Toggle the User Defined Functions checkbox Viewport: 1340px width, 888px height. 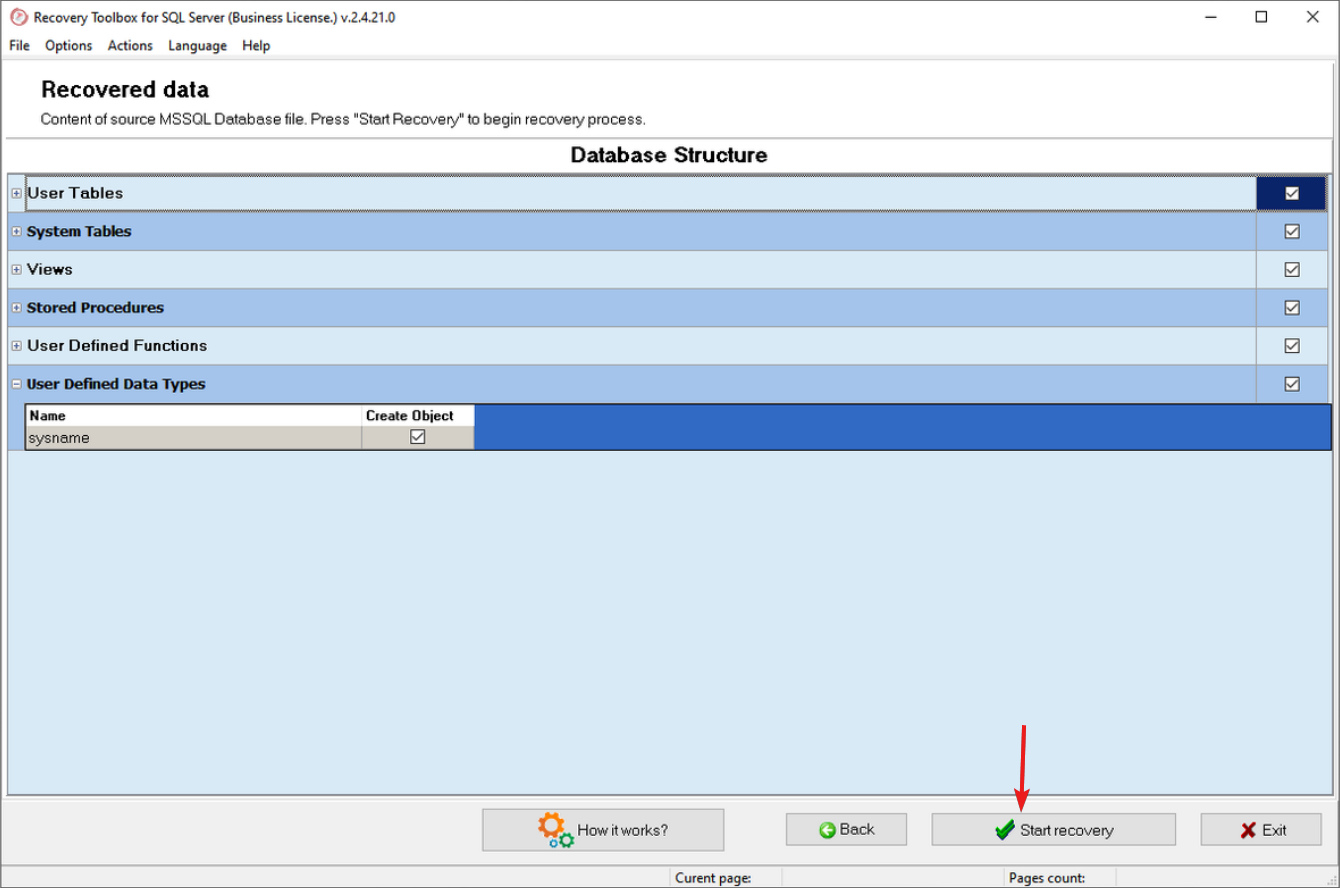[x=1292, y=345]
